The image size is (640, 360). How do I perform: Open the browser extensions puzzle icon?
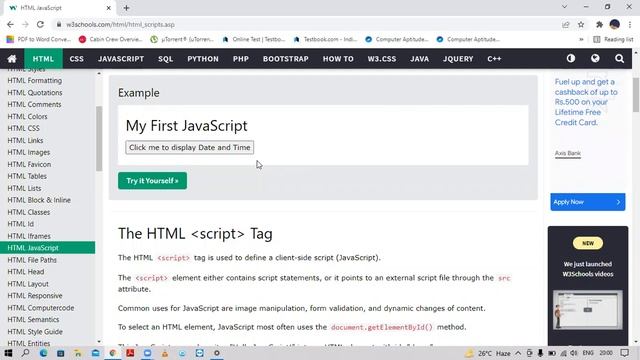[599, 24]
